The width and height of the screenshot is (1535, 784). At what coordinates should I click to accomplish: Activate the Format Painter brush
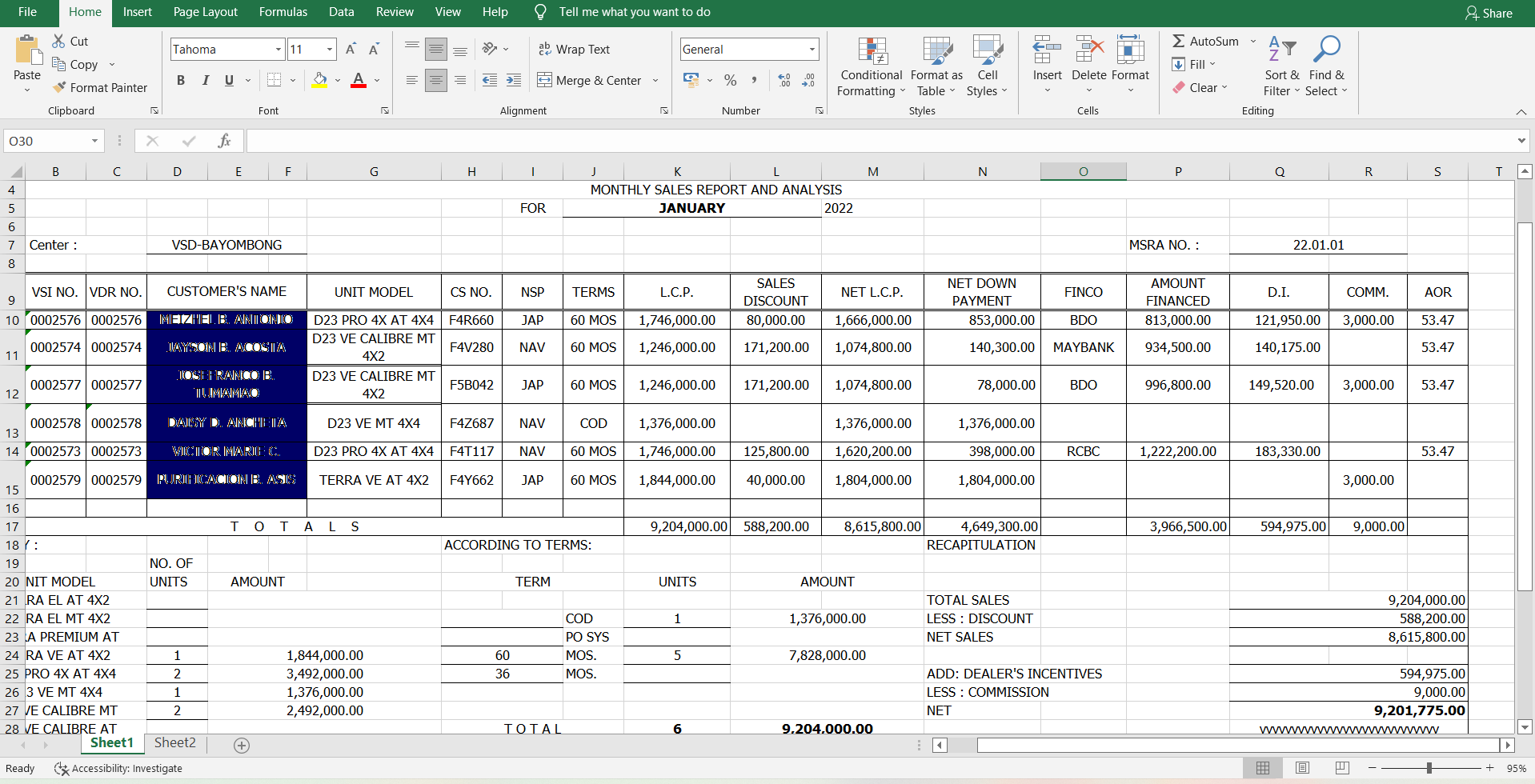click(x=58, y=87)
